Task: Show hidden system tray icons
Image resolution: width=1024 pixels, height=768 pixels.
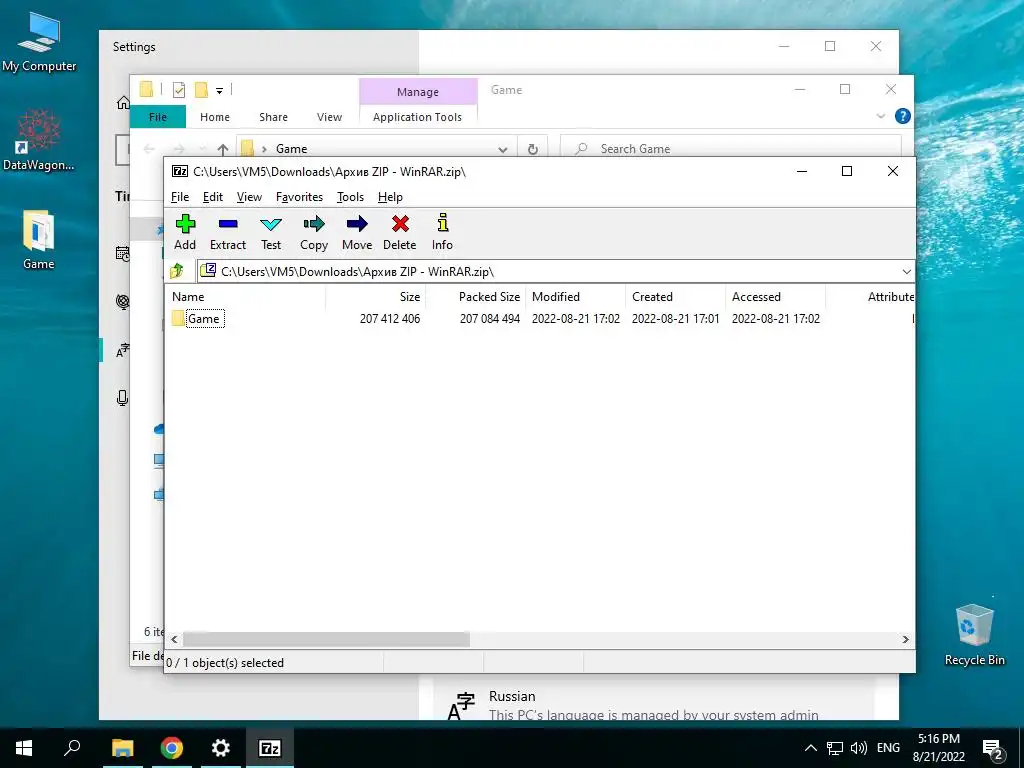Action: (810, 748)
